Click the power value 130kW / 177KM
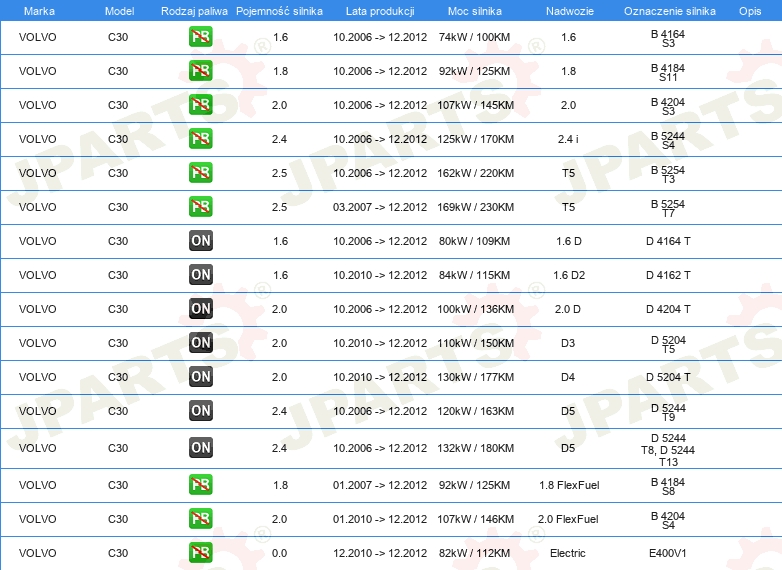Viewport: 782px width, 570px height. click(475, 377)
